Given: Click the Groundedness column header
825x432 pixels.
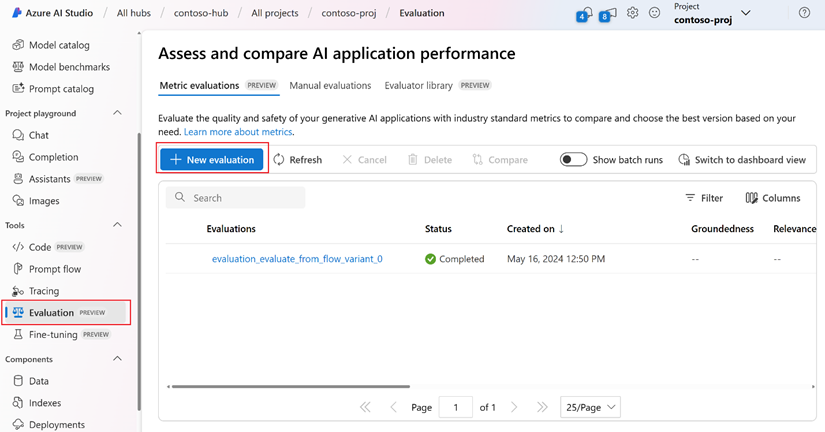Looking at the screenshot, I should click(x=722, y=229).
